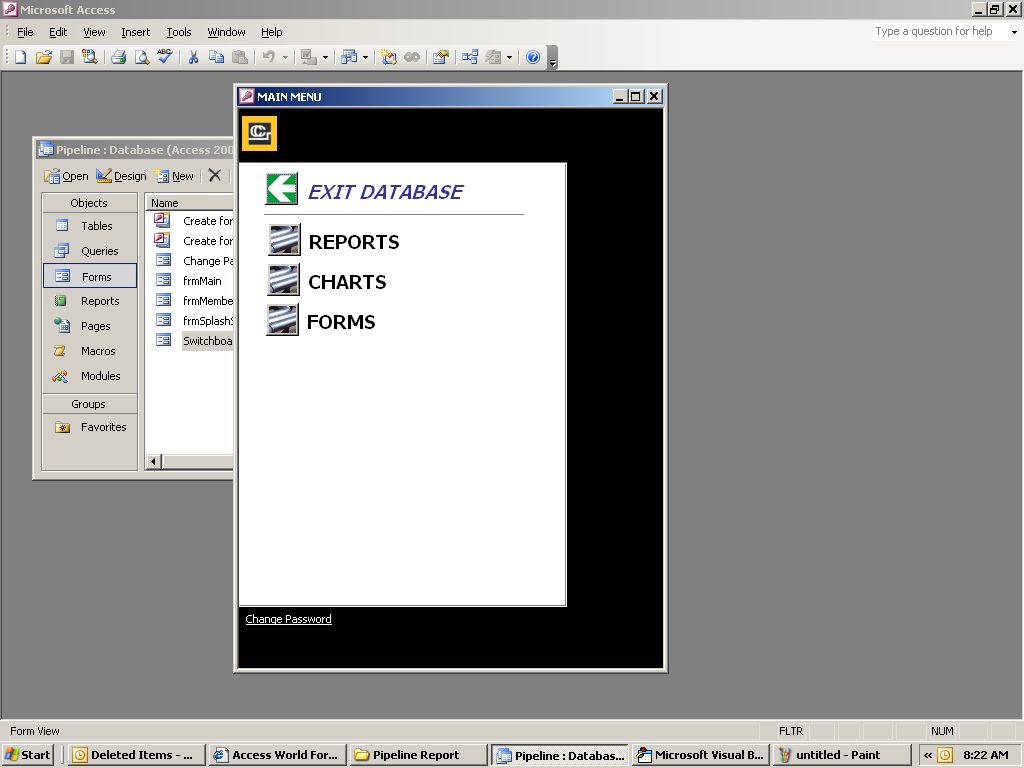Open the View menu
Image resolution: width=1024 pixels, height=768 pixels.
click(x=94, y=32)
